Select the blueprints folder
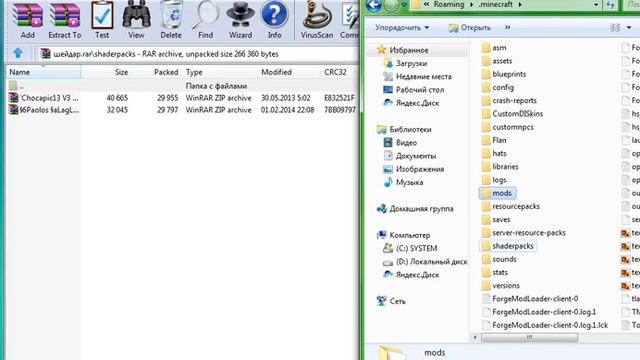Viewport: 640px width, 360px height. (x=509, y=74)
